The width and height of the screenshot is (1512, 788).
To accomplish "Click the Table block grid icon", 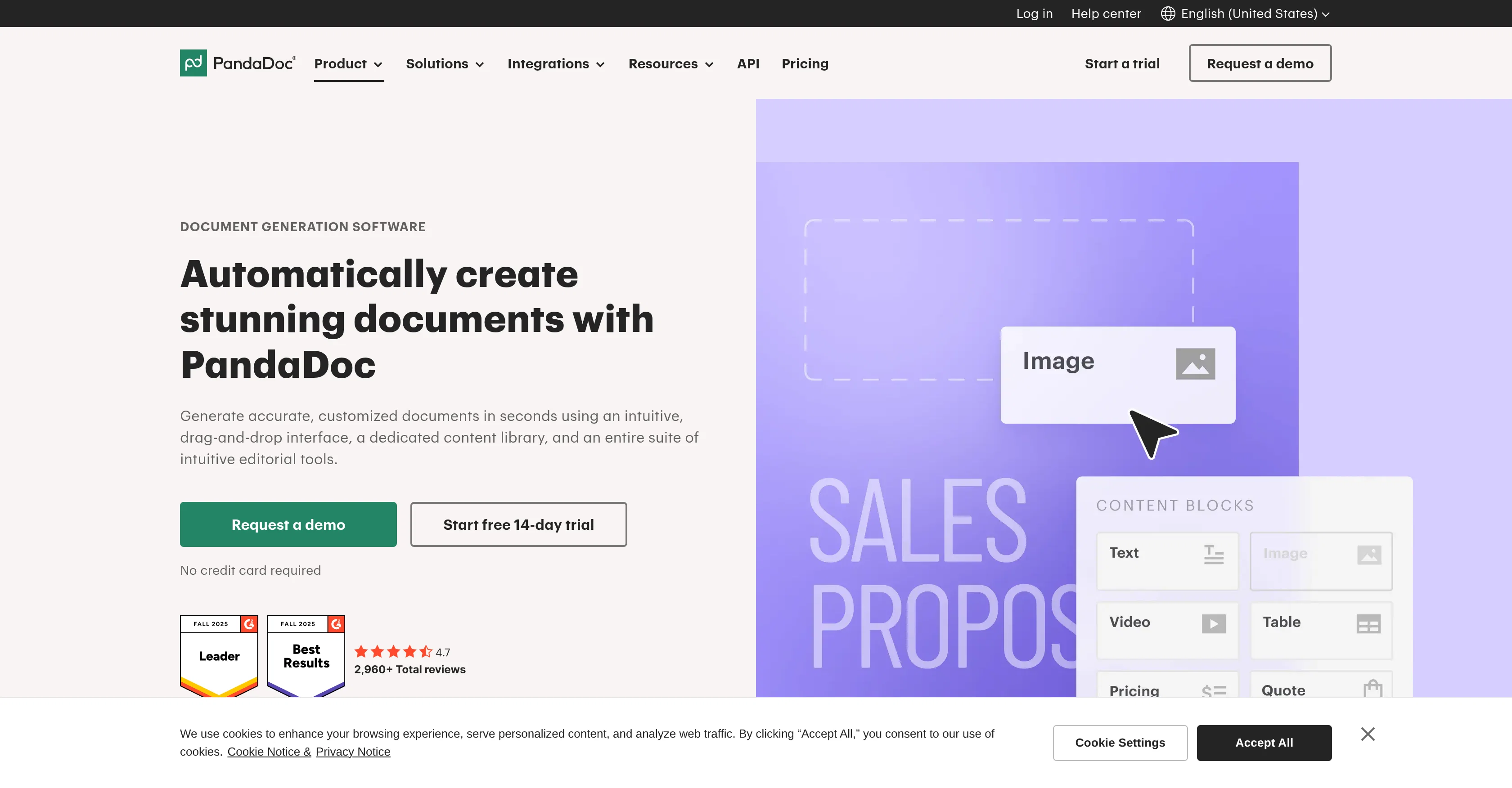I will 1368,624.
